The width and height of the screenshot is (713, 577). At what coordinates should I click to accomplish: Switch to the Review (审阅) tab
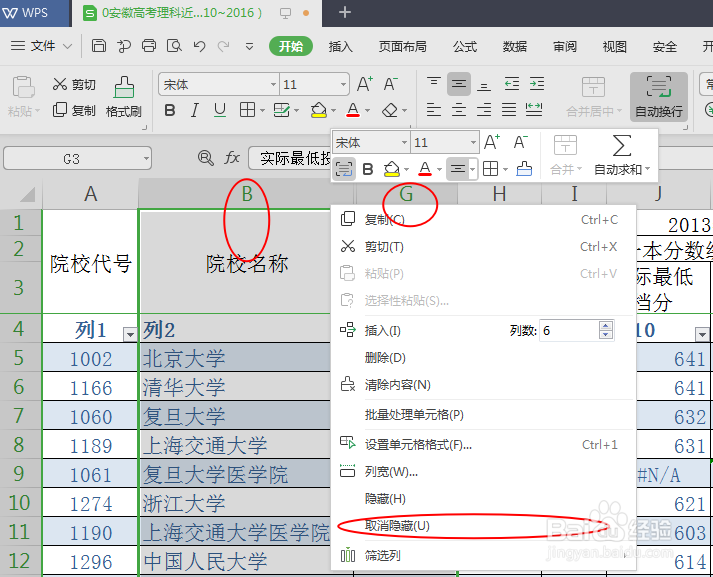[565, 46]
